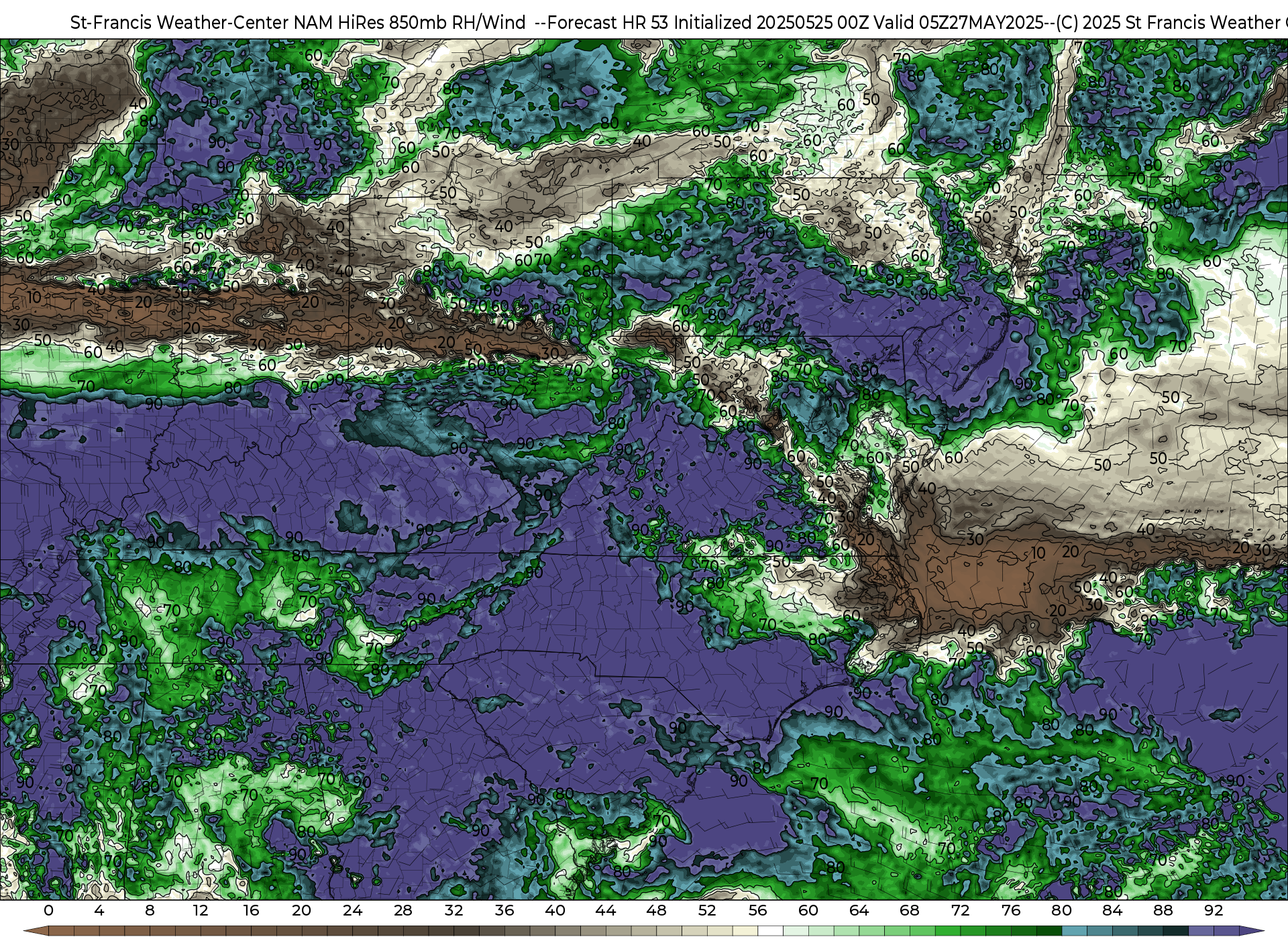Image resolution: width=1288 pixels, height=939 pixels.
Task: Click the colorbar tick label '12'
Action: (201, 910)
